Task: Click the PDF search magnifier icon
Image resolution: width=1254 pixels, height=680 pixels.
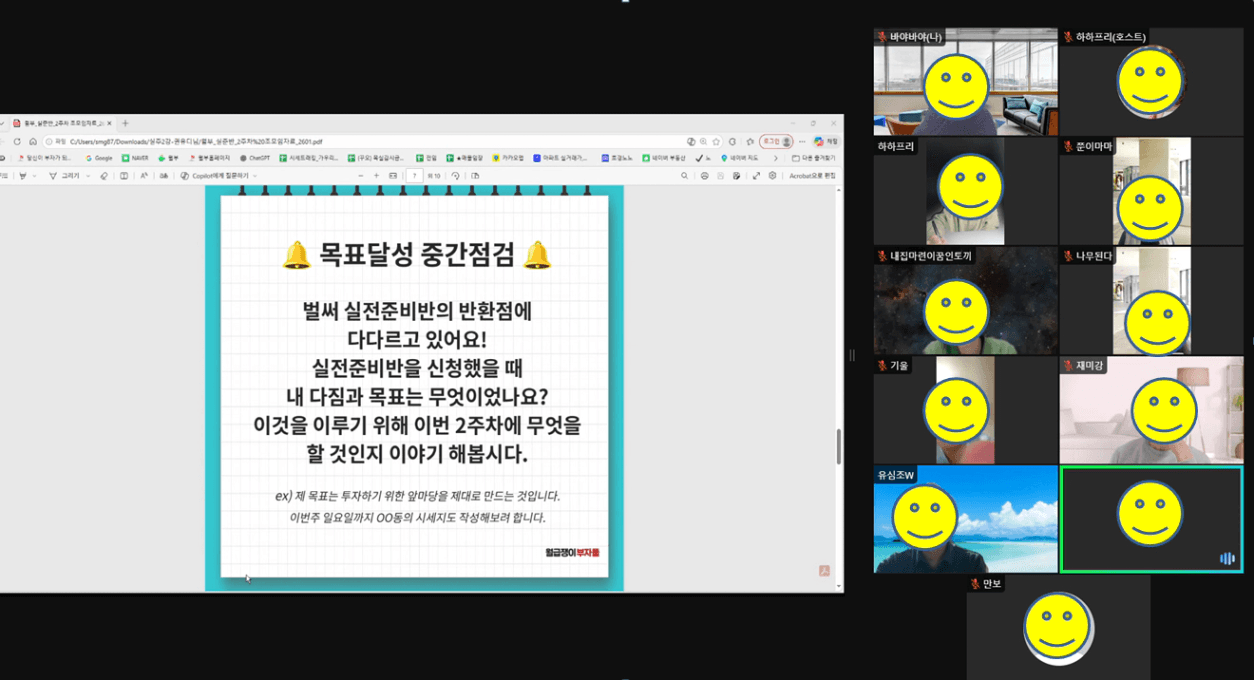Action: 684,176
